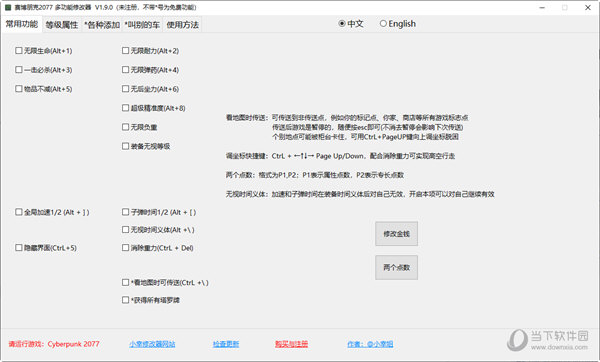Minimize the trainer window
Screen dimensions: 600x362
click(542, 8)
